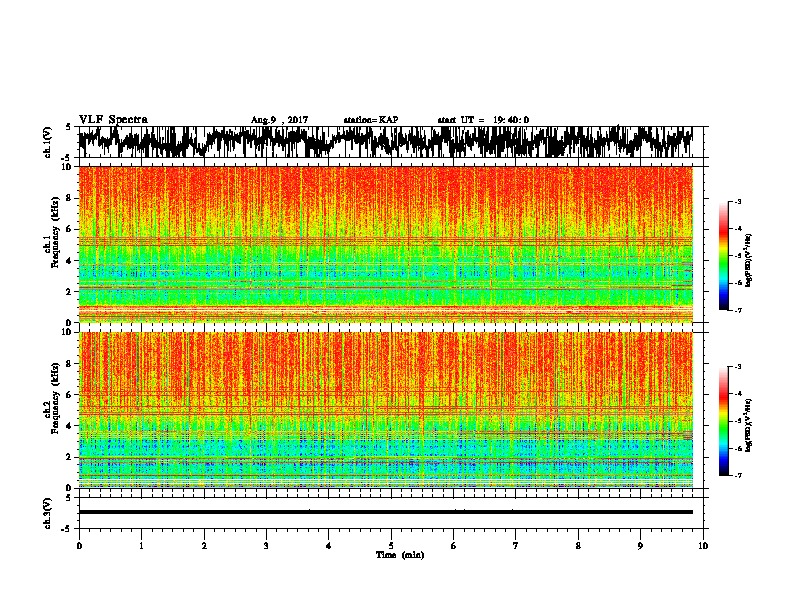
Task: Click the "-7" label on ch.1 color bar
Action: pyautogui.click(x=738, y=310)
